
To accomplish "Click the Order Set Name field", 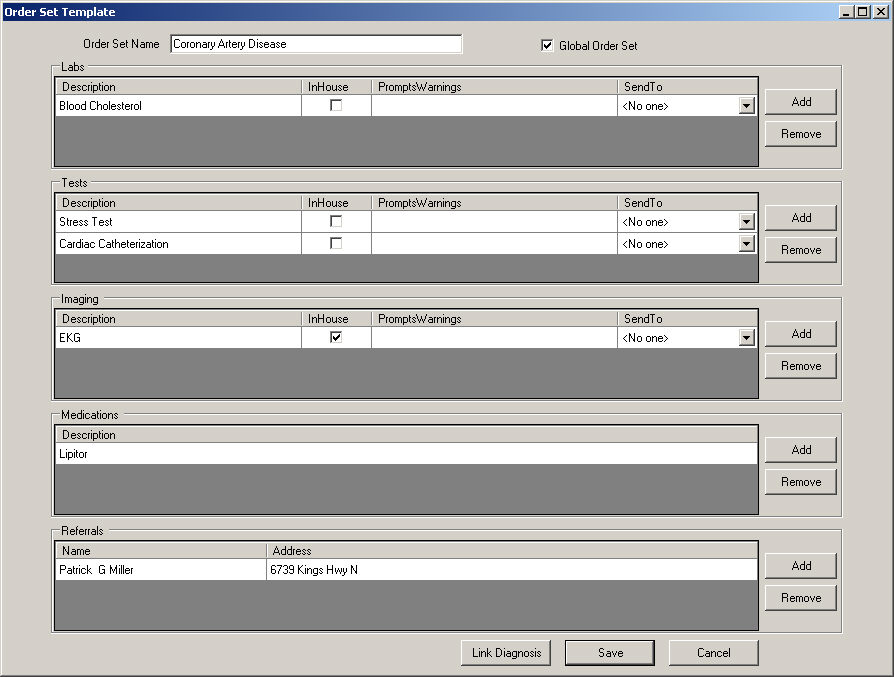I will click(316, 44).
